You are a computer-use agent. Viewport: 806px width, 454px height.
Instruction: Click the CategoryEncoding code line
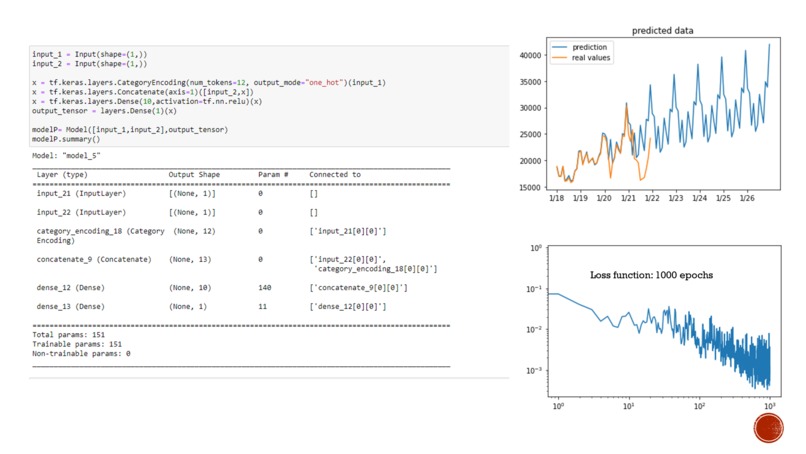(x=209, y=82)
